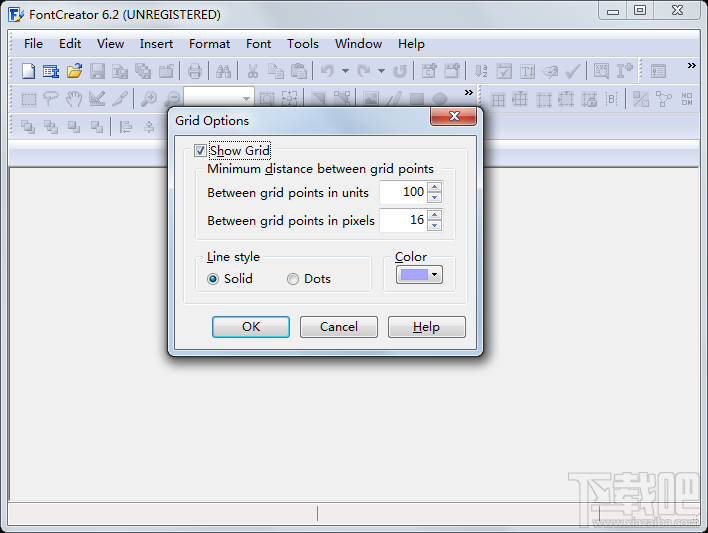Click the Save floppy disk icon
708x533 pixels.
[97, 71]
